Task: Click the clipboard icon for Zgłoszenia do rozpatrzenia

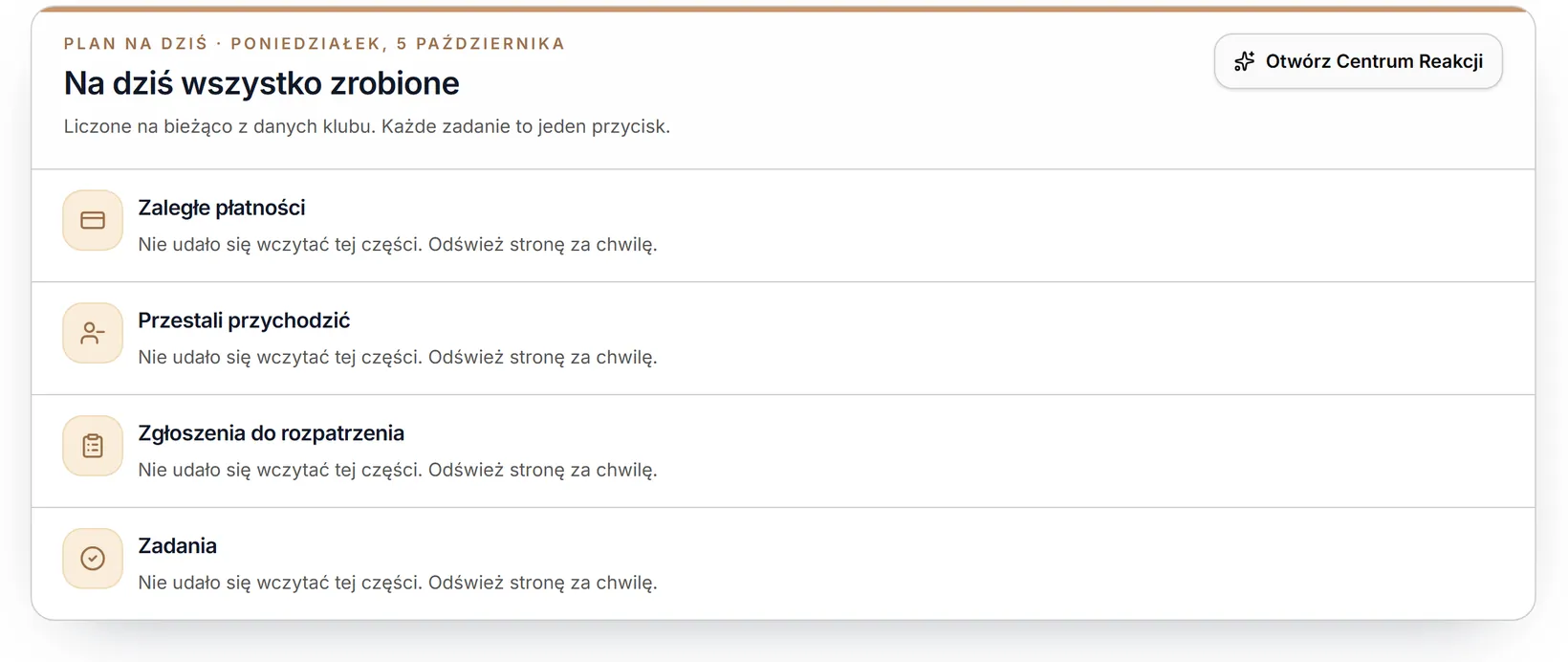Action: point(93,446)
